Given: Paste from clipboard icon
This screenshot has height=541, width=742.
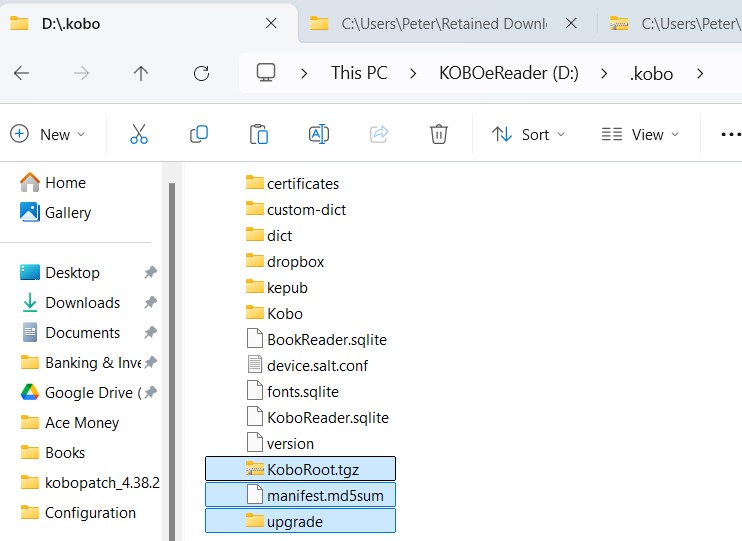Looking at the screenshot, I should click(259, 134).
